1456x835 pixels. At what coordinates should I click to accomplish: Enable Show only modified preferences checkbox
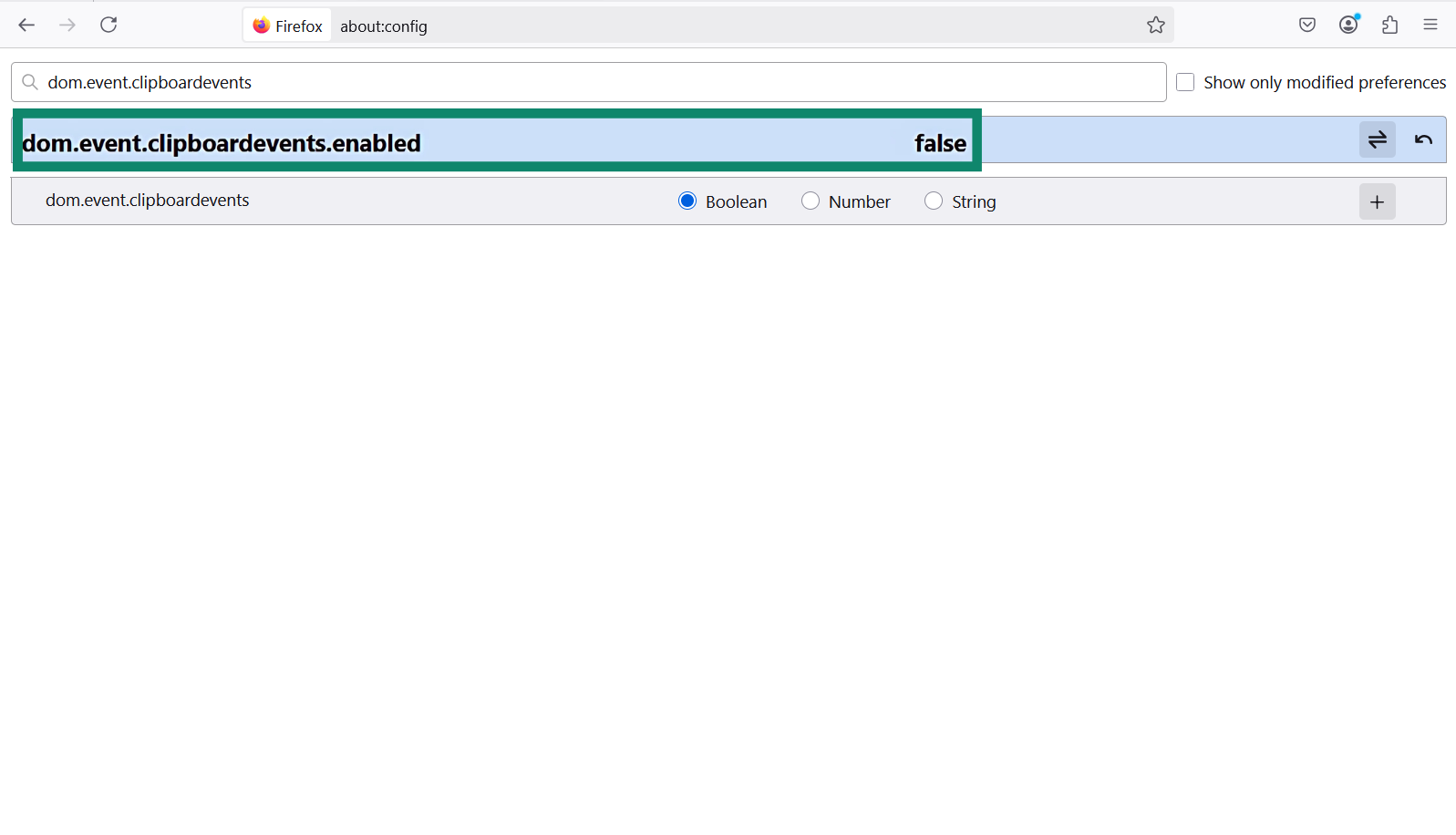click(x=1185, y=82)
